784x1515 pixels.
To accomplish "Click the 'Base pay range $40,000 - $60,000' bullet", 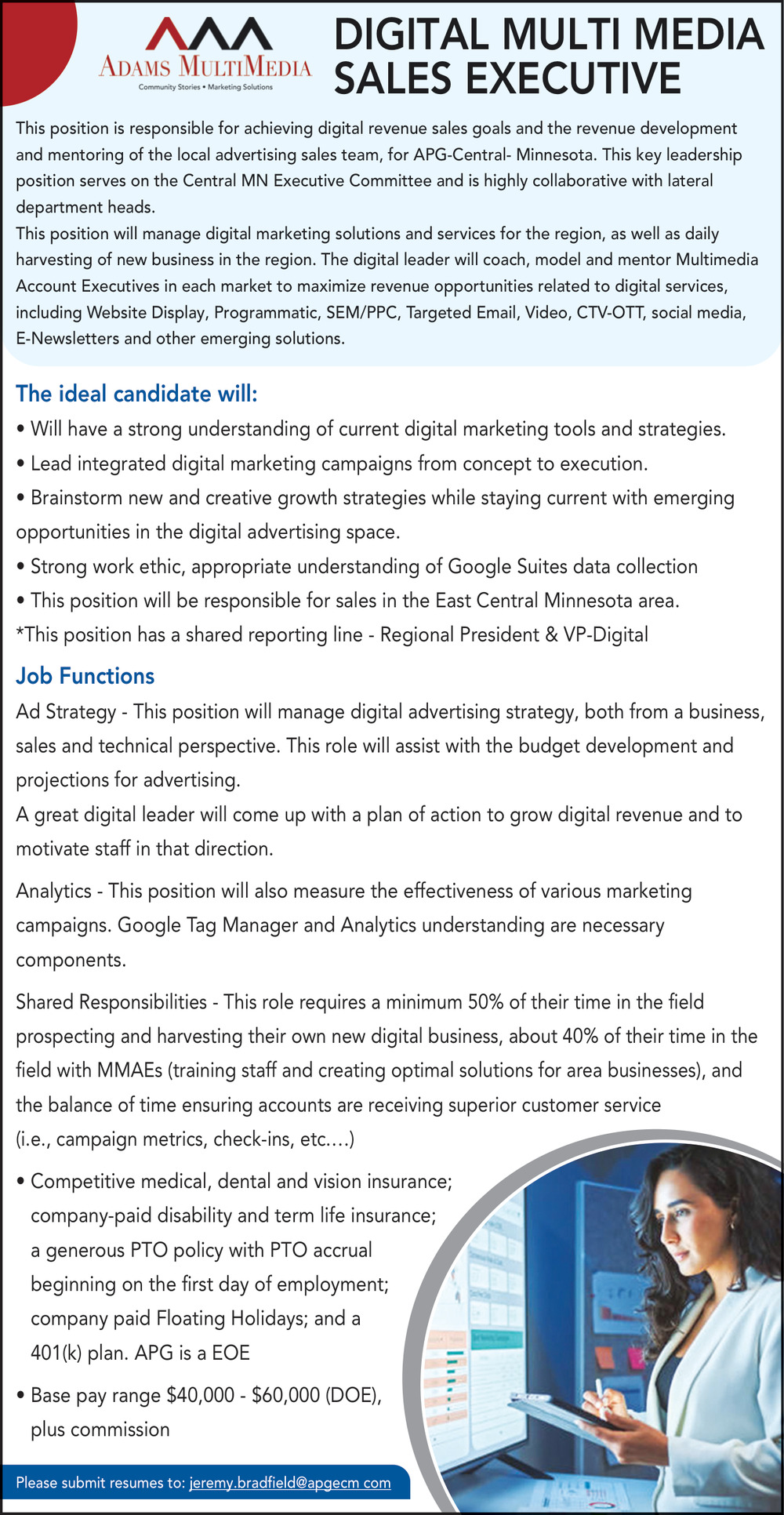I will (x=205, y=1395).
